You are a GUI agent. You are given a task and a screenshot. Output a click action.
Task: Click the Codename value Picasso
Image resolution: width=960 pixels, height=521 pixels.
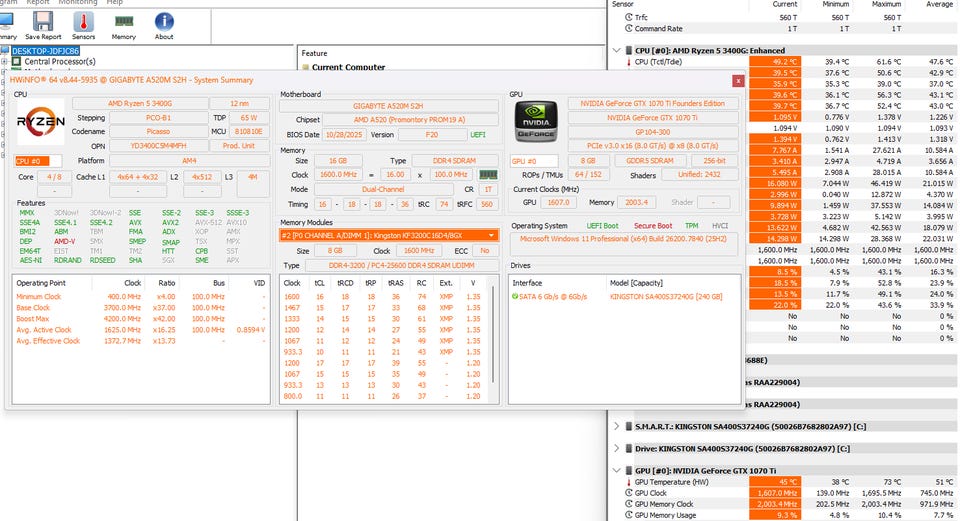(x=159, y=132)
